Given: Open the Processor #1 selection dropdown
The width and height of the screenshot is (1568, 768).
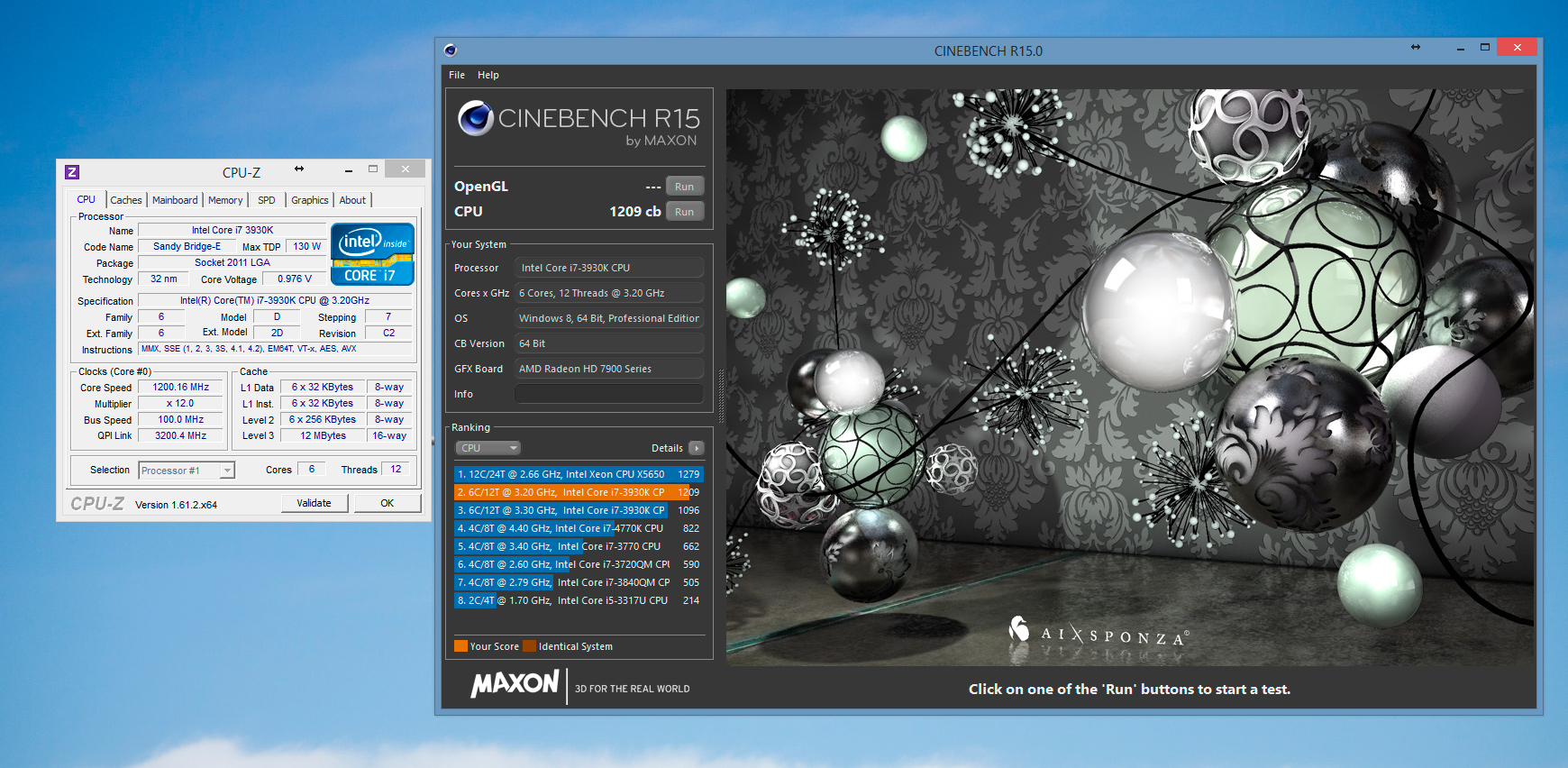Looking at the screenshot, I should click(227, 471).
